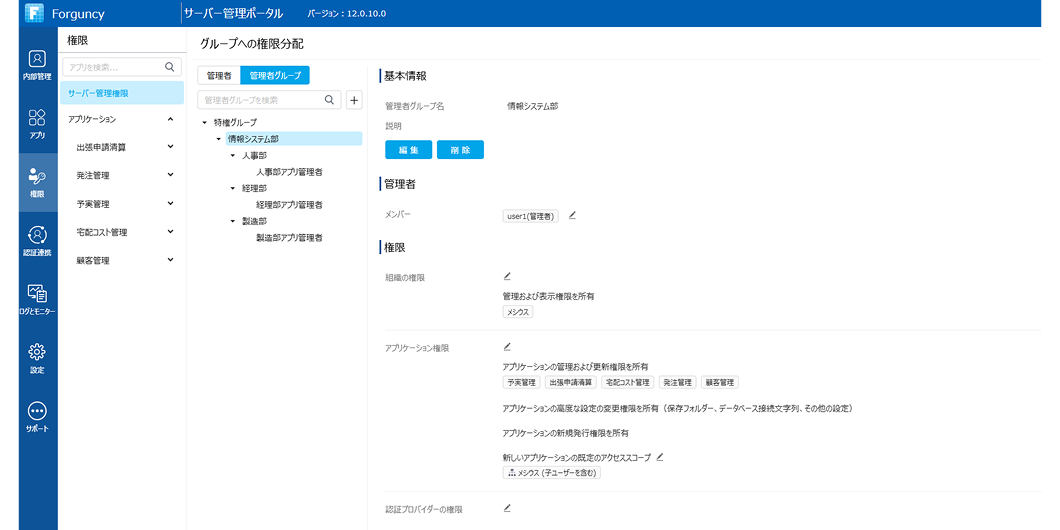Add a new administrator group with plus button

coord(354,99)
